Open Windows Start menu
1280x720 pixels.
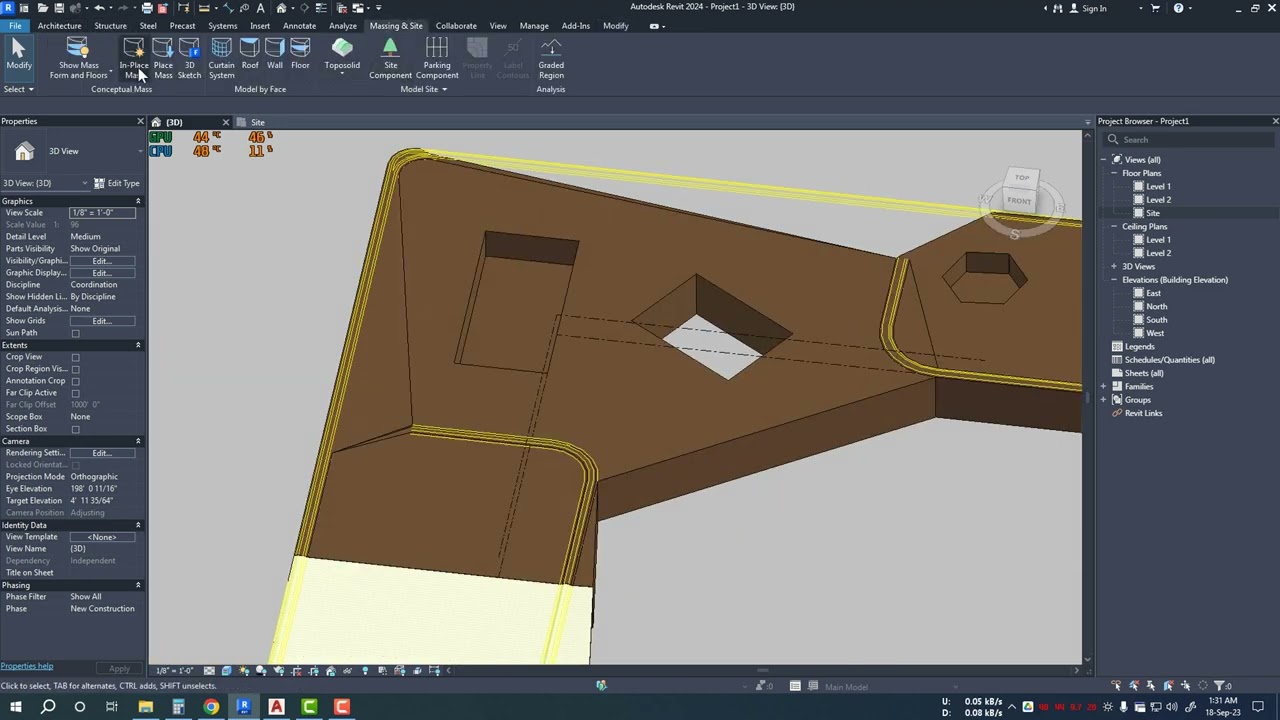(x=15, y=707)
